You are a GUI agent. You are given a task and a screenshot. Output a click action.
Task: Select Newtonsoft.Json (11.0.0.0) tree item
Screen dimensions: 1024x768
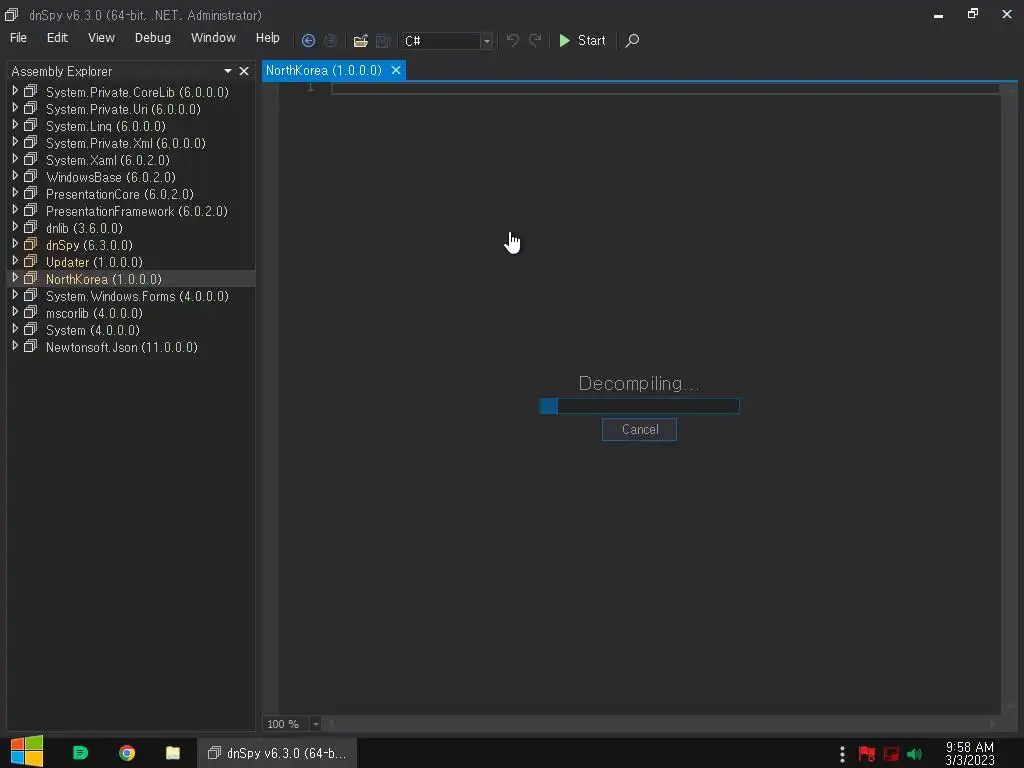click(121, 347)
